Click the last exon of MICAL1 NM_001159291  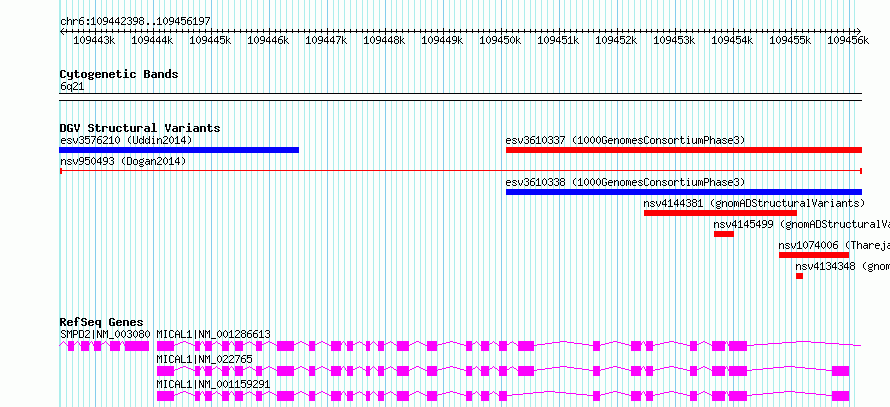[841, 396]
